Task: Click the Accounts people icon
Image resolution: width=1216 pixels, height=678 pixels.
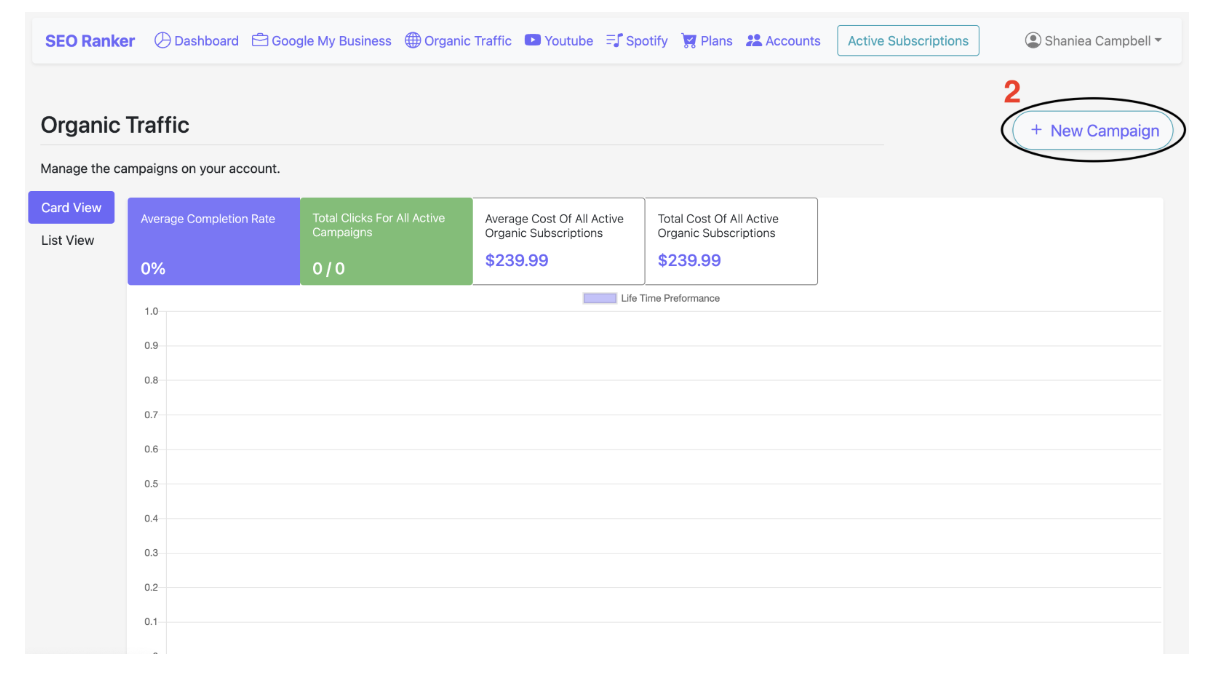Action: point(754,41)
